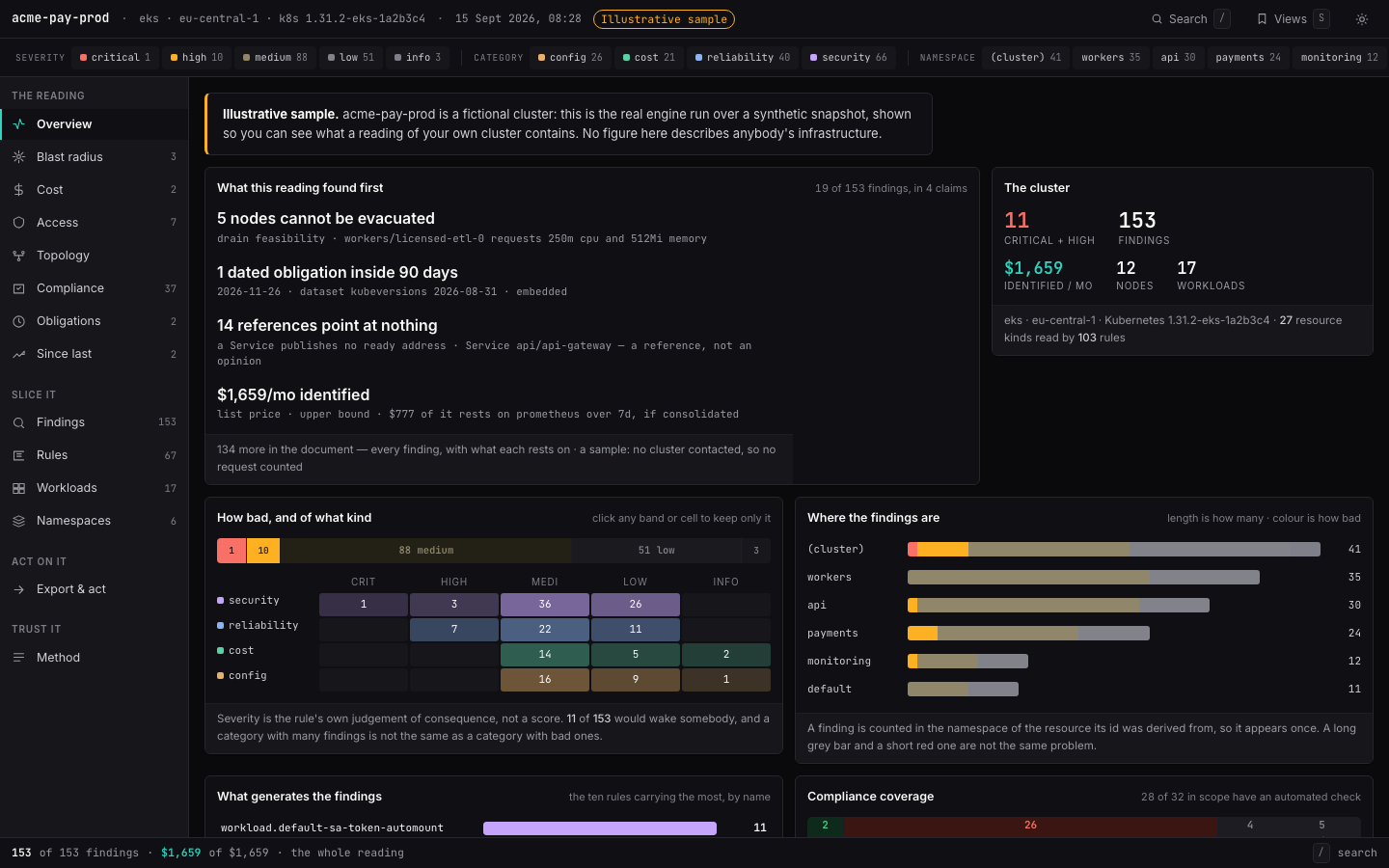Toggle the reliability category filter chip
The height and width of the screenshot is (868, 1389).
743,58
